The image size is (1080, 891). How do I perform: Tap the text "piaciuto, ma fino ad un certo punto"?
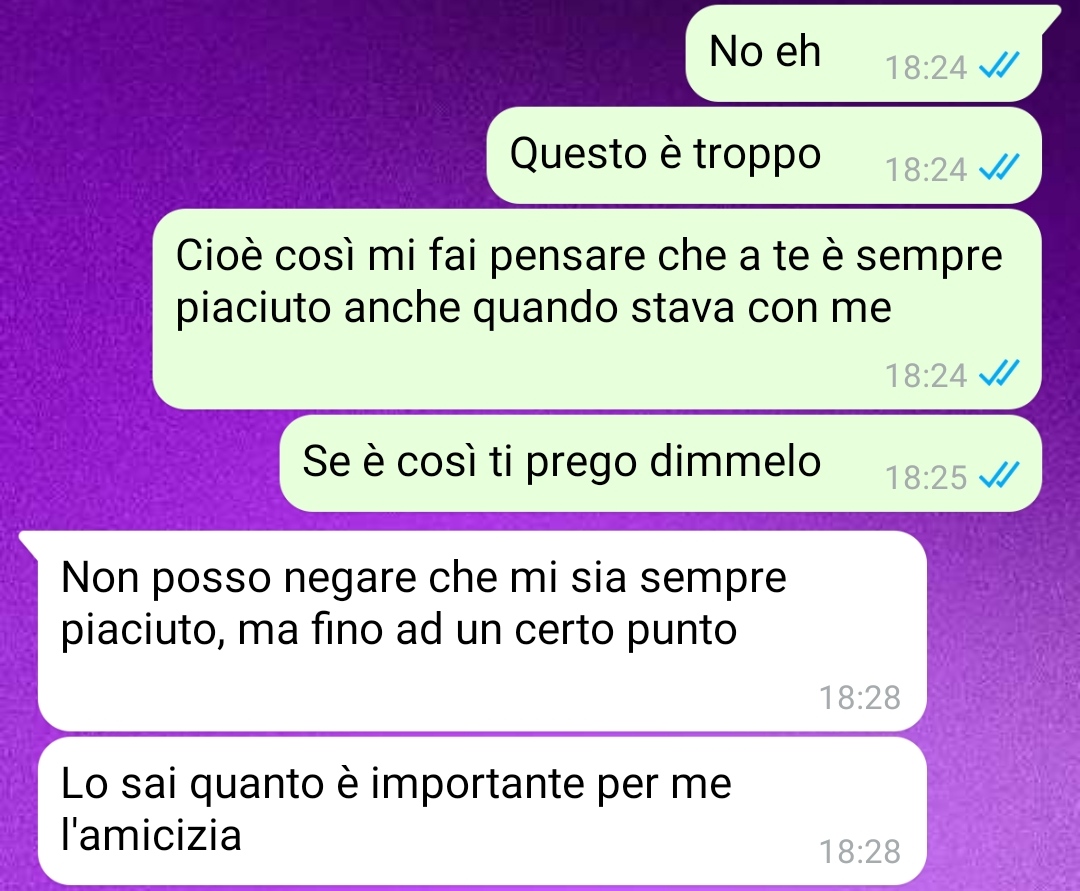[399, 632]
